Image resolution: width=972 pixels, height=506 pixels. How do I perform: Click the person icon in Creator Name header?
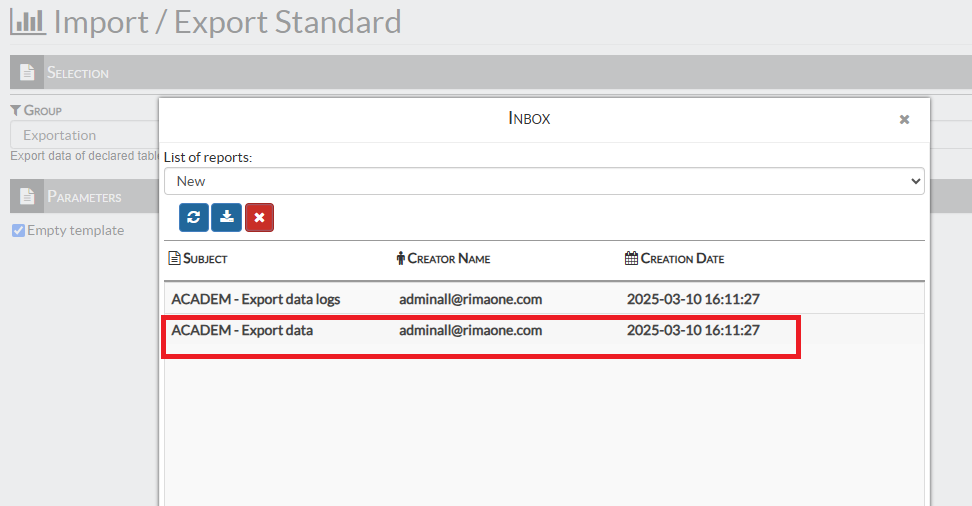tap(401, 259)
